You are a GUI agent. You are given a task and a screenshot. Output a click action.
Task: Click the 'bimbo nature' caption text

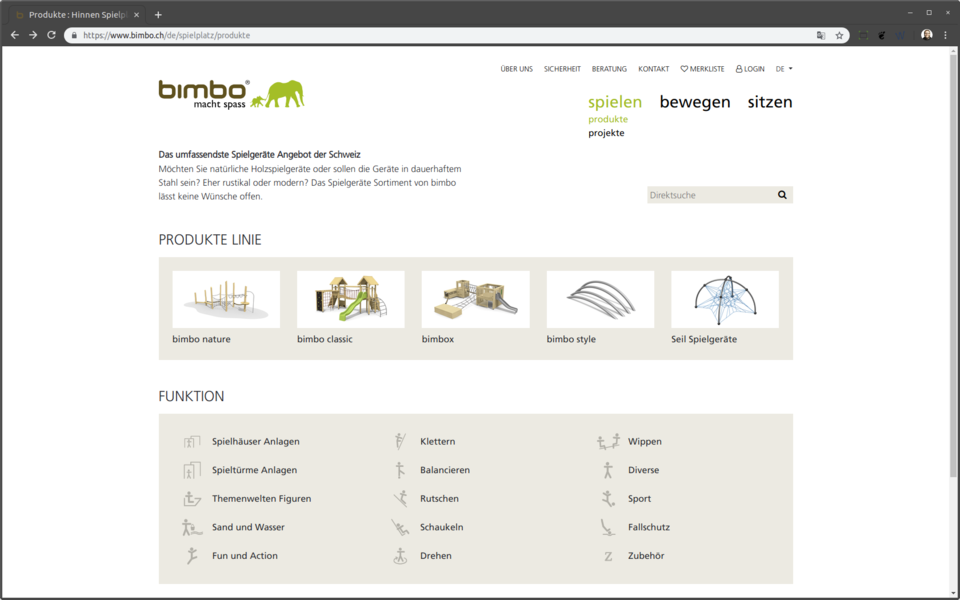point(201,339)
